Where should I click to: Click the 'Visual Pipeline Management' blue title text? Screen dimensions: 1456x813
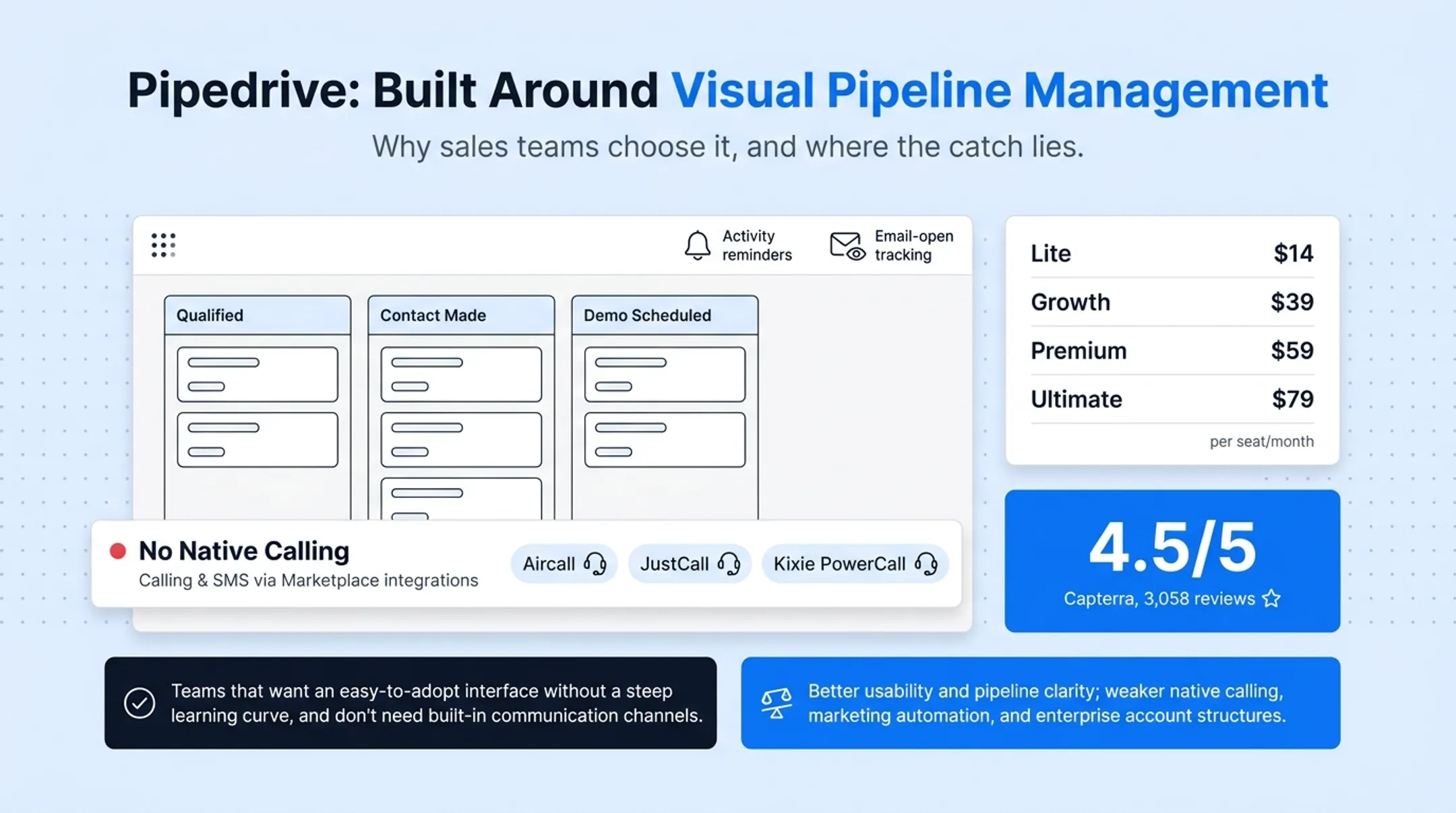(x=1000, y=90)
